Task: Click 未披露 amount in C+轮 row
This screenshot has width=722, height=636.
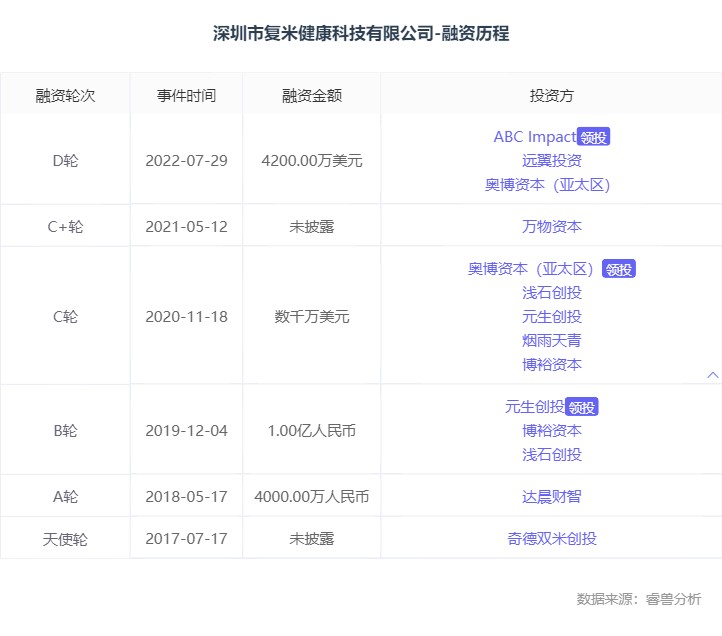Action: click(312, 227)
